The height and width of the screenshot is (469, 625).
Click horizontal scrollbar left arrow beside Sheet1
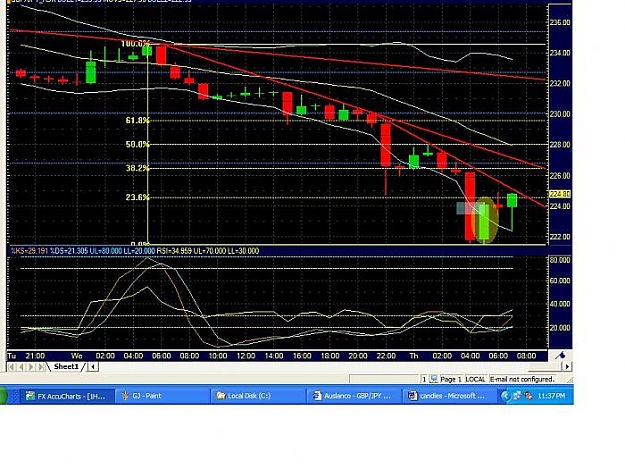(93, 367)
